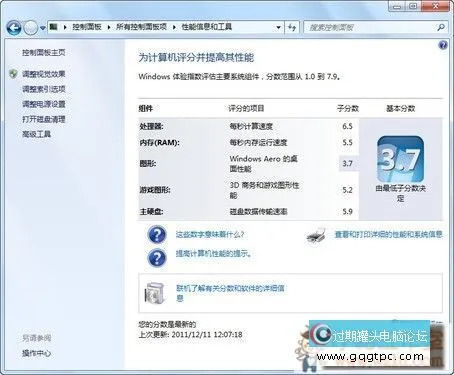Go back with the navigation arrow

point(14,28)
